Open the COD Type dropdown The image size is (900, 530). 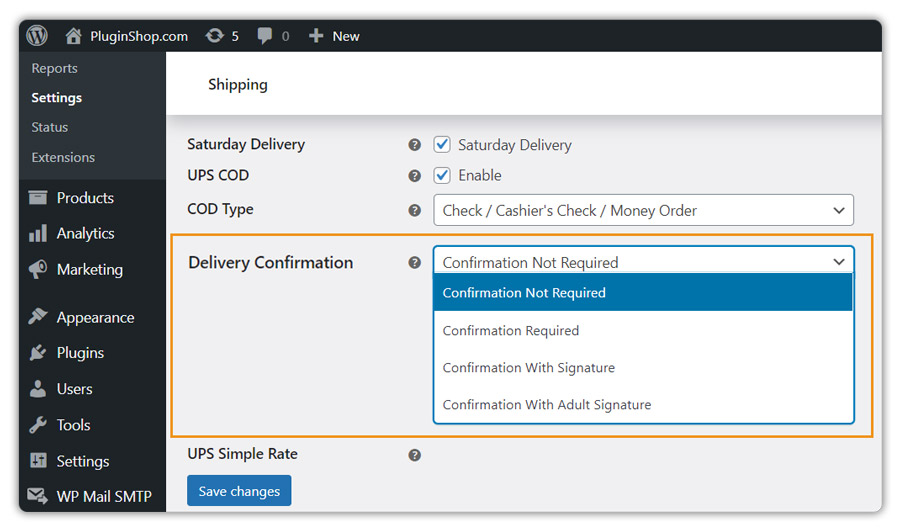643,210
